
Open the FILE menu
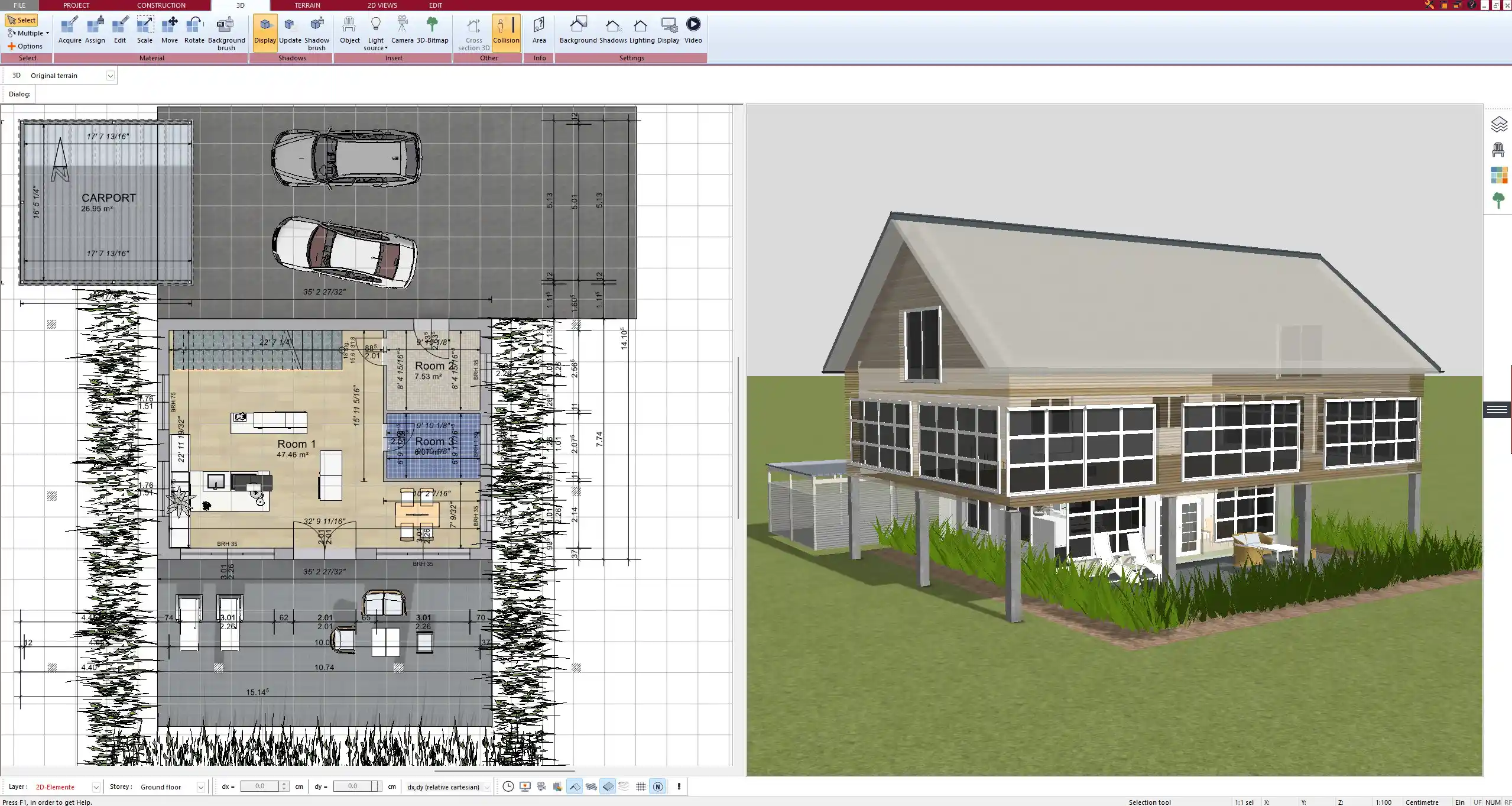coord(20,5)
